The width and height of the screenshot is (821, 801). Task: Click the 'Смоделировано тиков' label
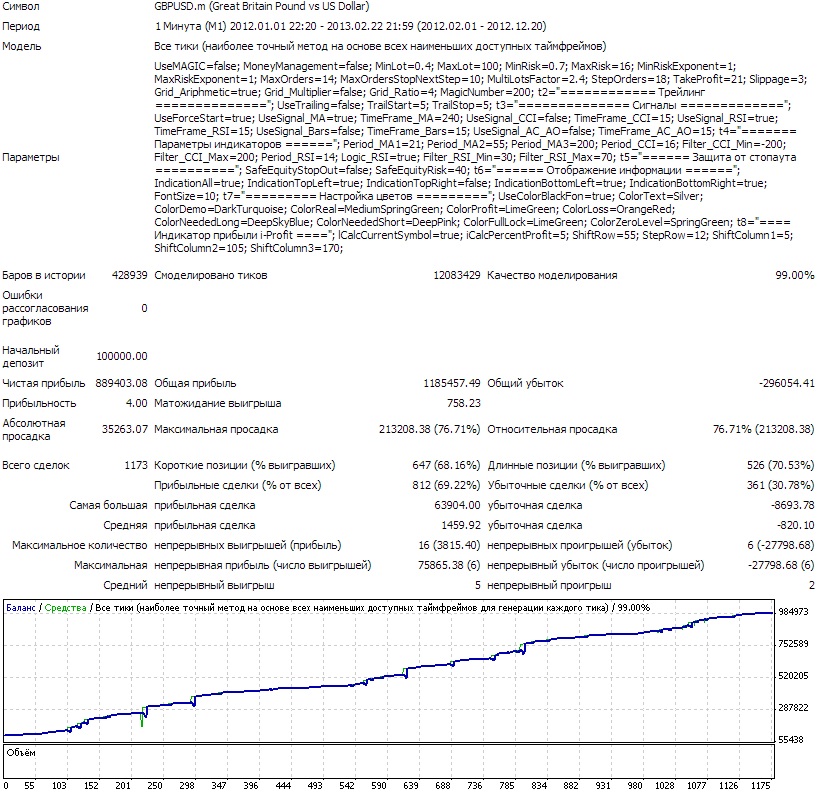[x=210, y=275]
